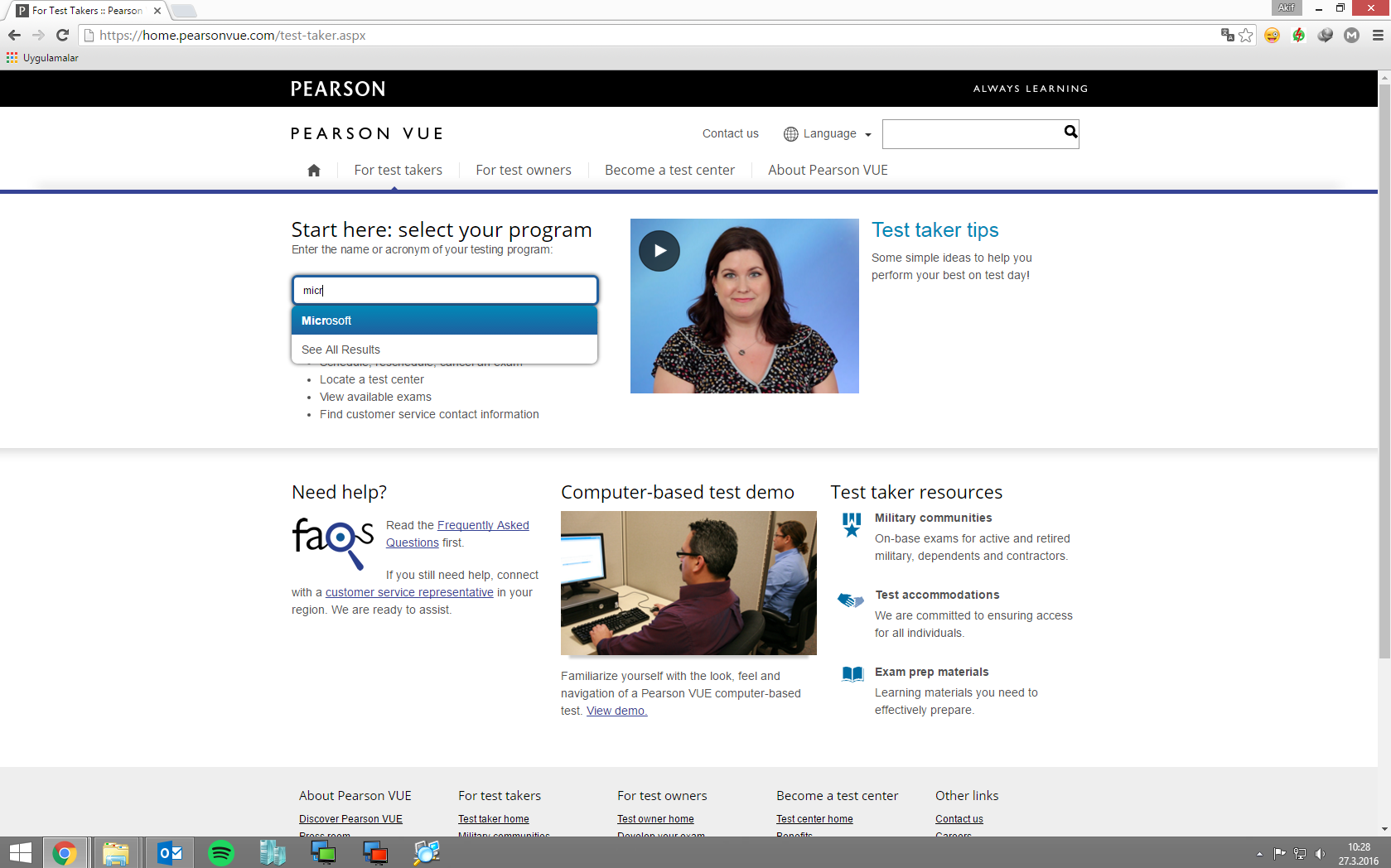Click the home icon in navigation bar
The image size is (1391, 868).
click(314, 171)
